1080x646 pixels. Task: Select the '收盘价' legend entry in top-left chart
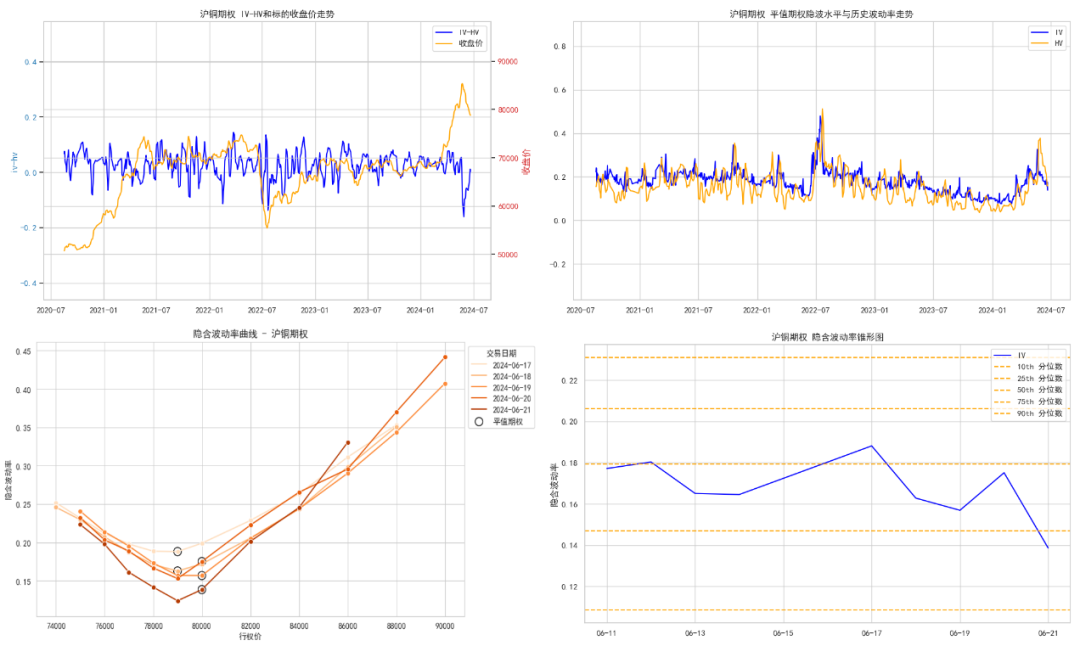point(458,43)
